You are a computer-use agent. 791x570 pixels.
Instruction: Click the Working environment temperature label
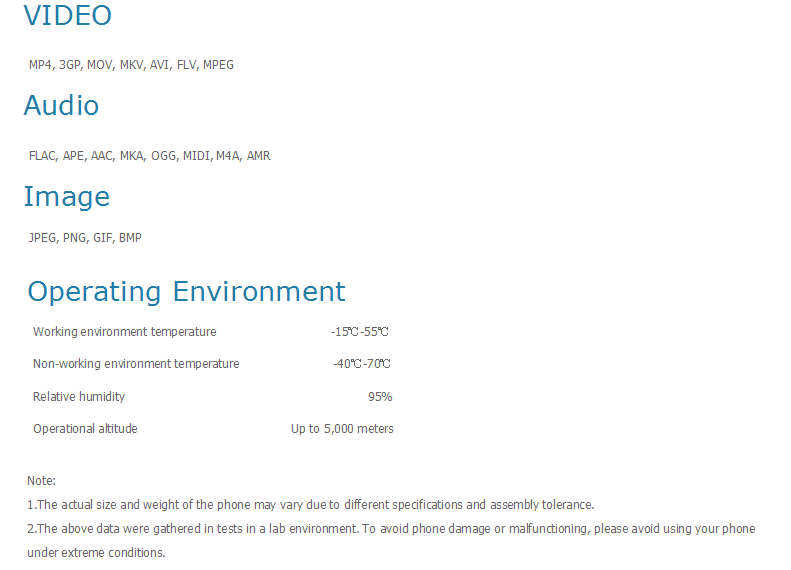[x=125, y=332]
